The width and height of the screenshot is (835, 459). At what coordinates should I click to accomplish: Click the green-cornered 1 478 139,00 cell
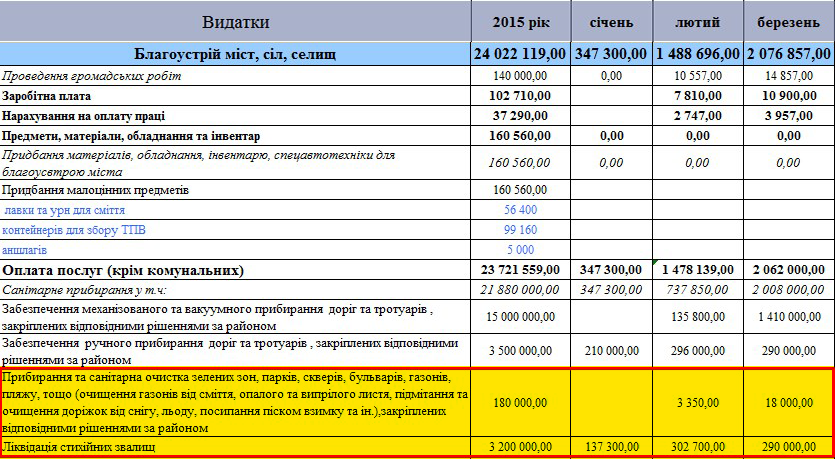point(698,270)
